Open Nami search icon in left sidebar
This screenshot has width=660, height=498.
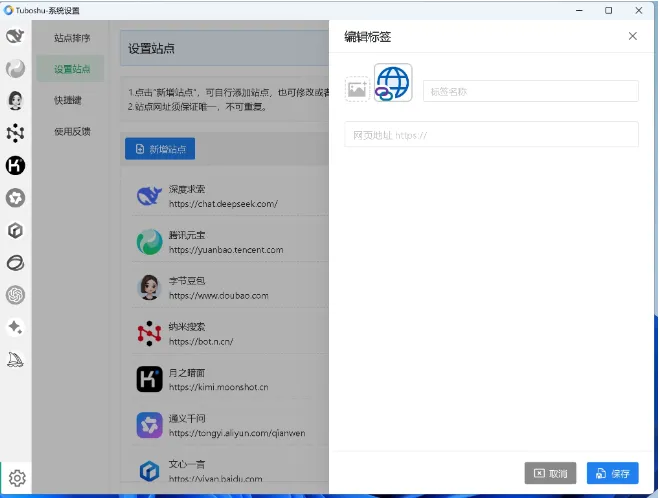(x=15, y=133)
